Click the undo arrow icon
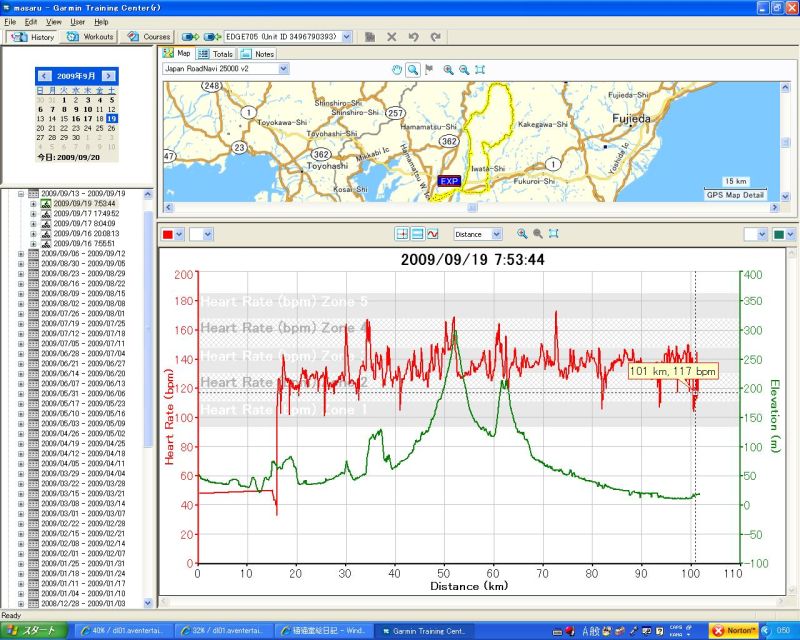 click(413, 37)
